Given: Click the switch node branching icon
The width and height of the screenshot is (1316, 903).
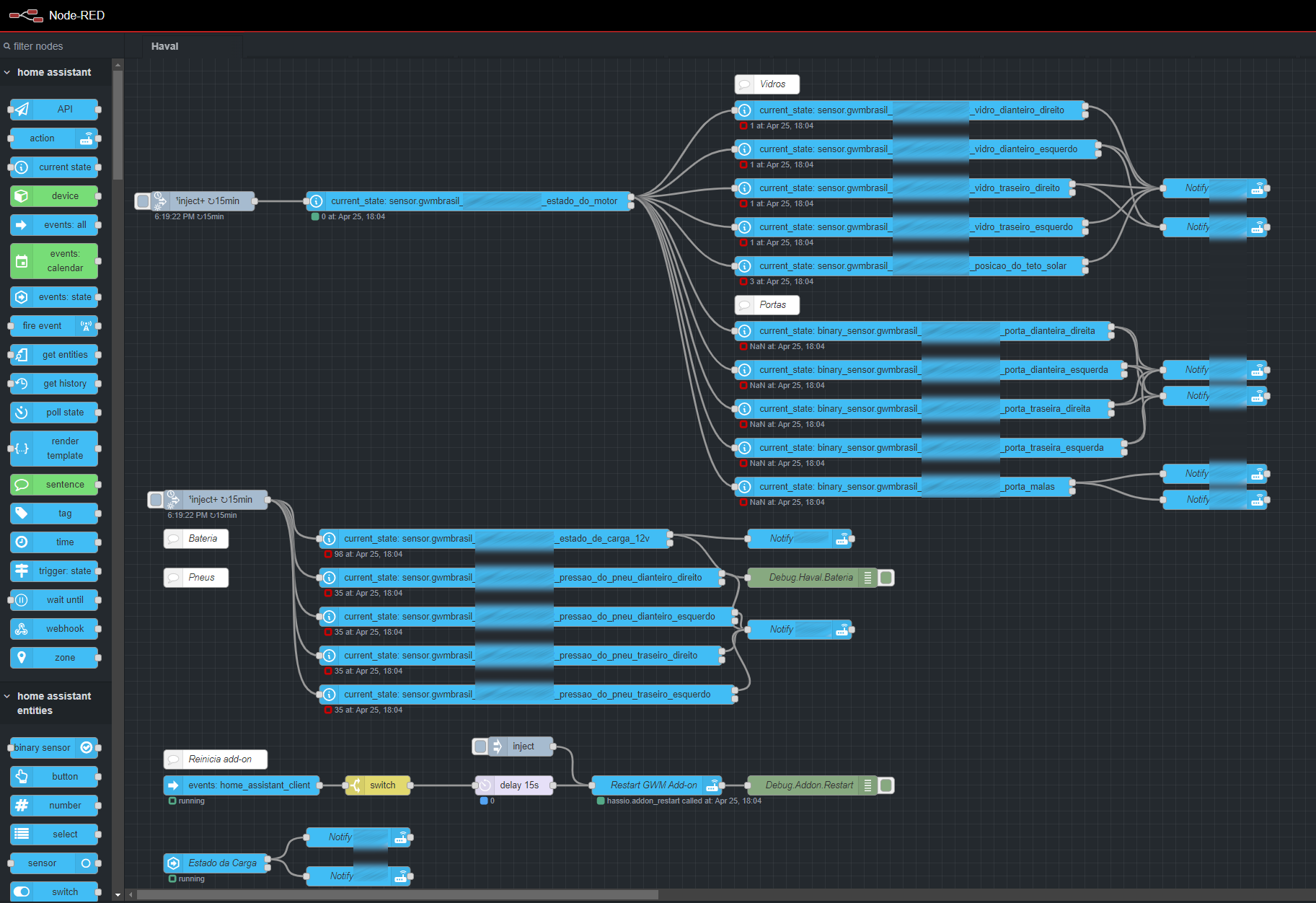Looking at the screenshot, I should pos(356,785).
